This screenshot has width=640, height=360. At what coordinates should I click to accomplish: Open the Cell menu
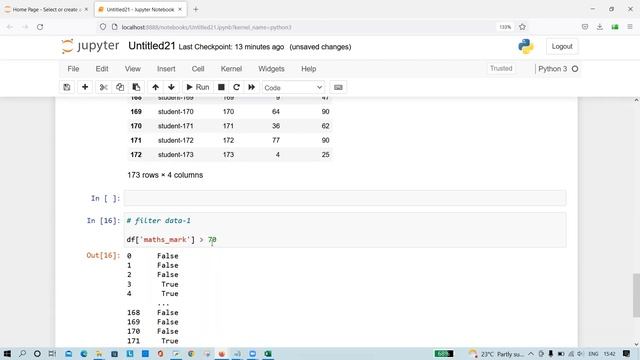pyautogui.click(x=198, y=69)
